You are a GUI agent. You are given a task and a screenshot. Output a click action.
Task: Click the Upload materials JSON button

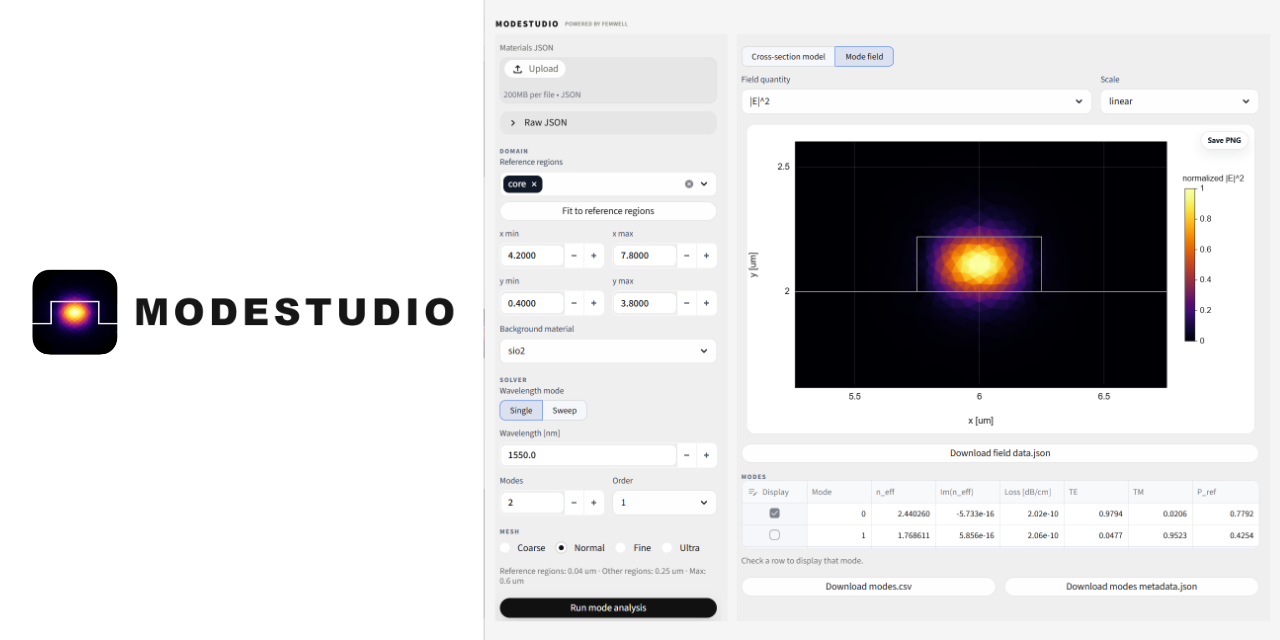pos(535,69)
